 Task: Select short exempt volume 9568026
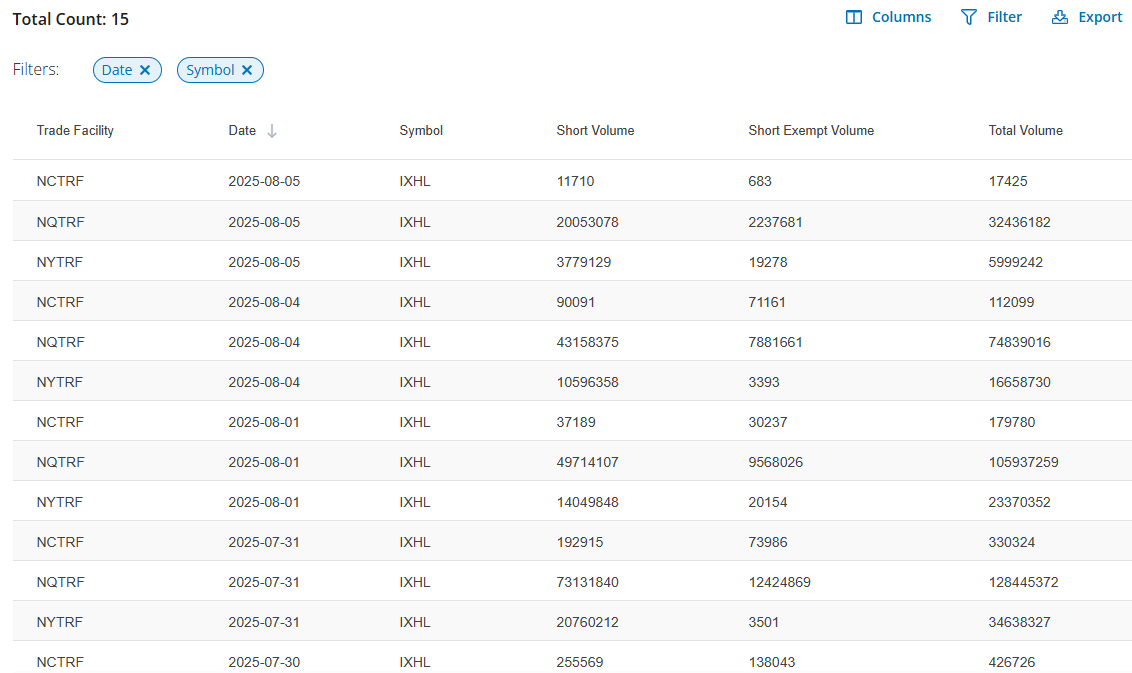coord(775,462)
